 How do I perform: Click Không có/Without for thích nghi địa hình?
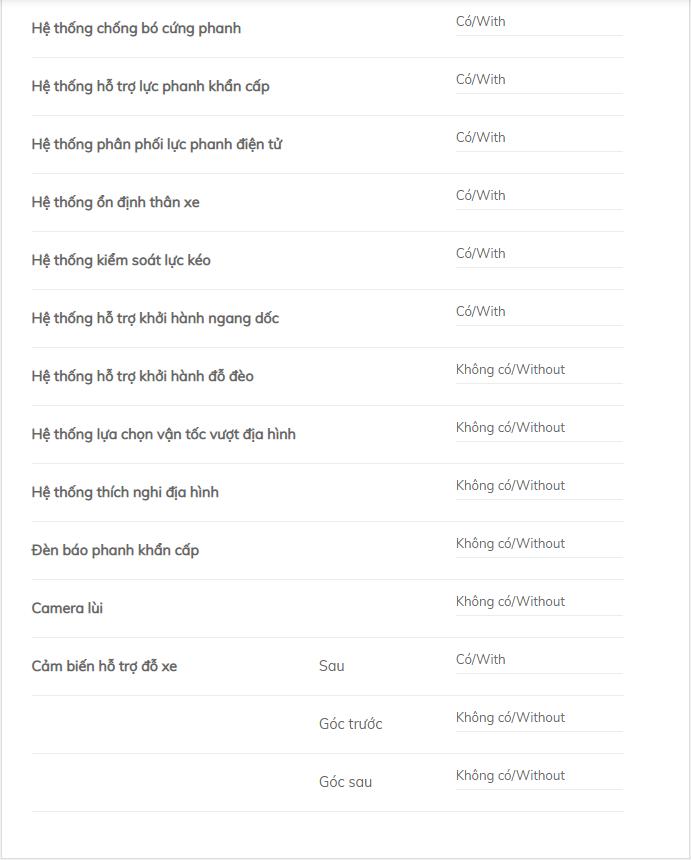(510, 485)
